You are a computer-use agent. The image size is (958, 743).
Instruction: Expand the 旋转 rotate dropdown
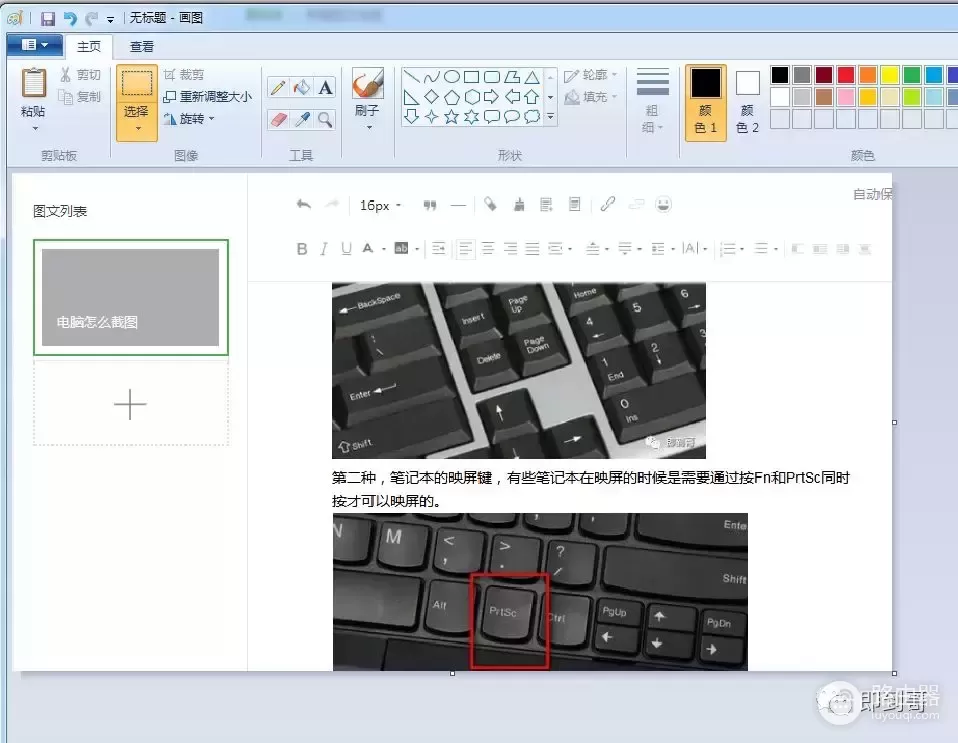(x=190, y=119)
